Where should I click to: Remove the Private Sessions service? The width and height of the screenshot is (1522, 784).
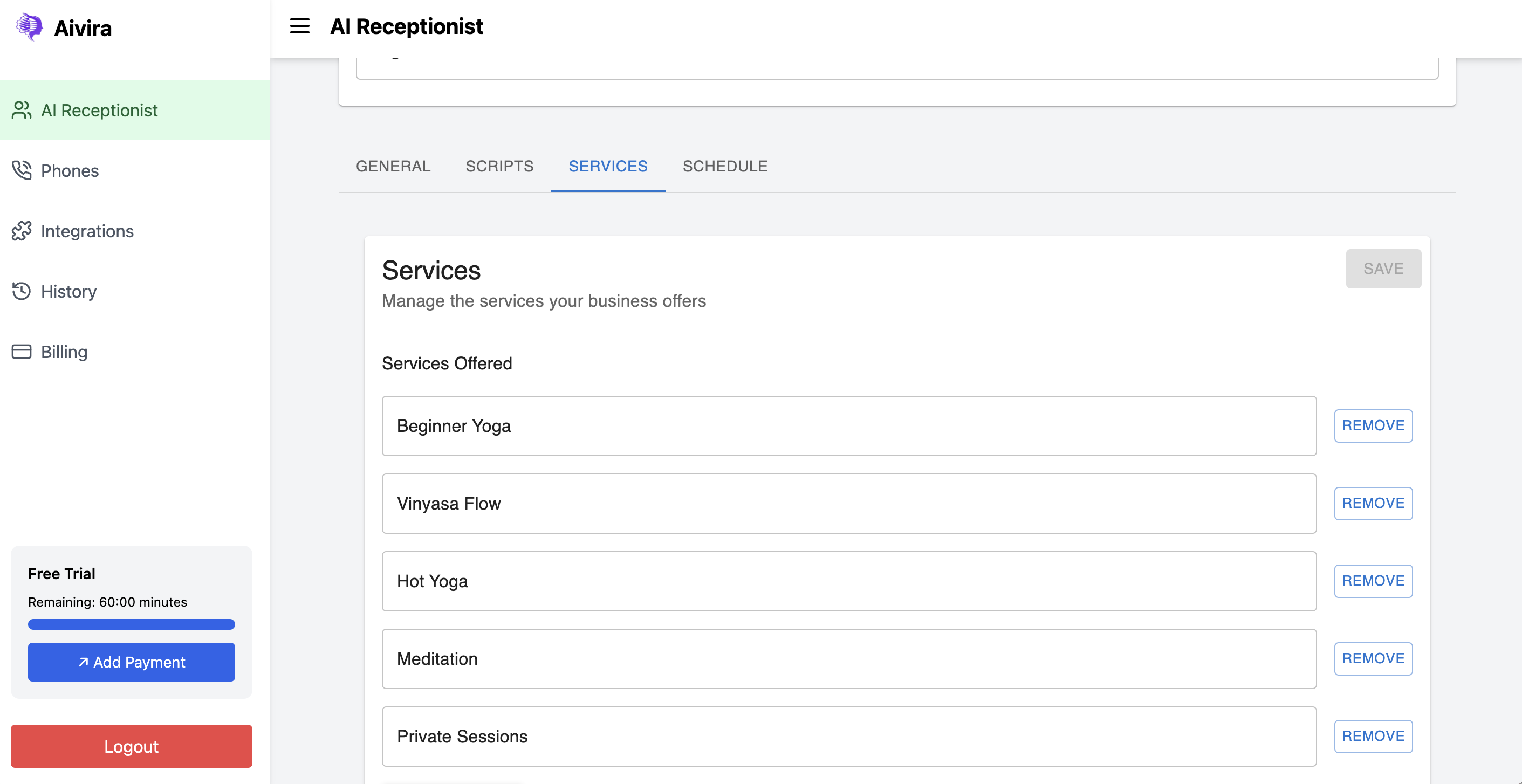pyautogui.click(x=1373, y=736)
